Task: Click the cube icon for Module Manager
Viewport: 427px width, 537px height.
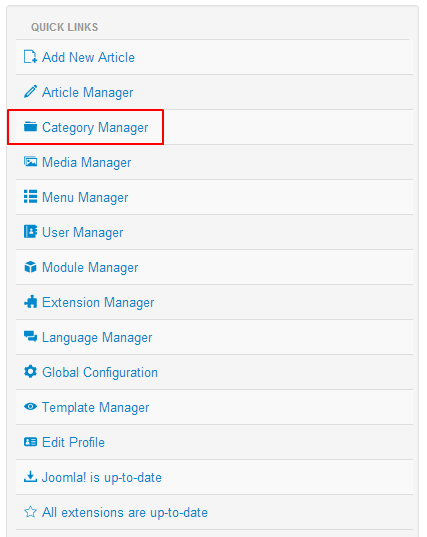Action: coord(30,267)
